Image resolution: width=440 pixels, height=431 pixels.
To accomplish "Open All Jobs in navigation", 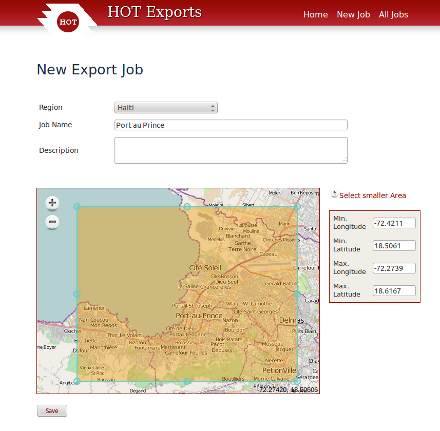I will (393, 15).
